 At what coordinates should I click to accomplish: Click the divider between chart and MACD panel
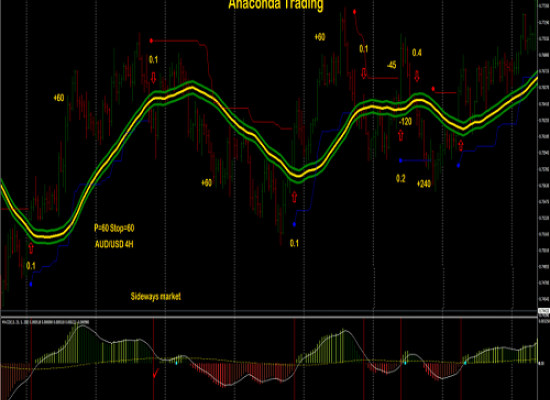click(x=269, y=317)
